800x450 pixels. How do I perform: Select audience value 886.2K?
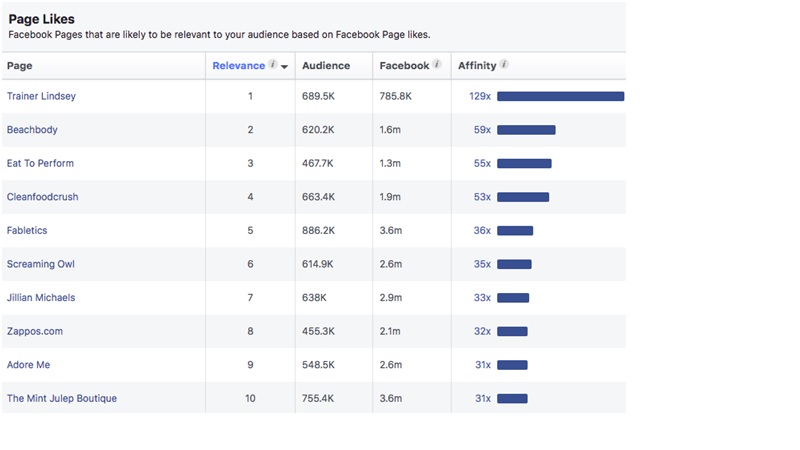318,231
